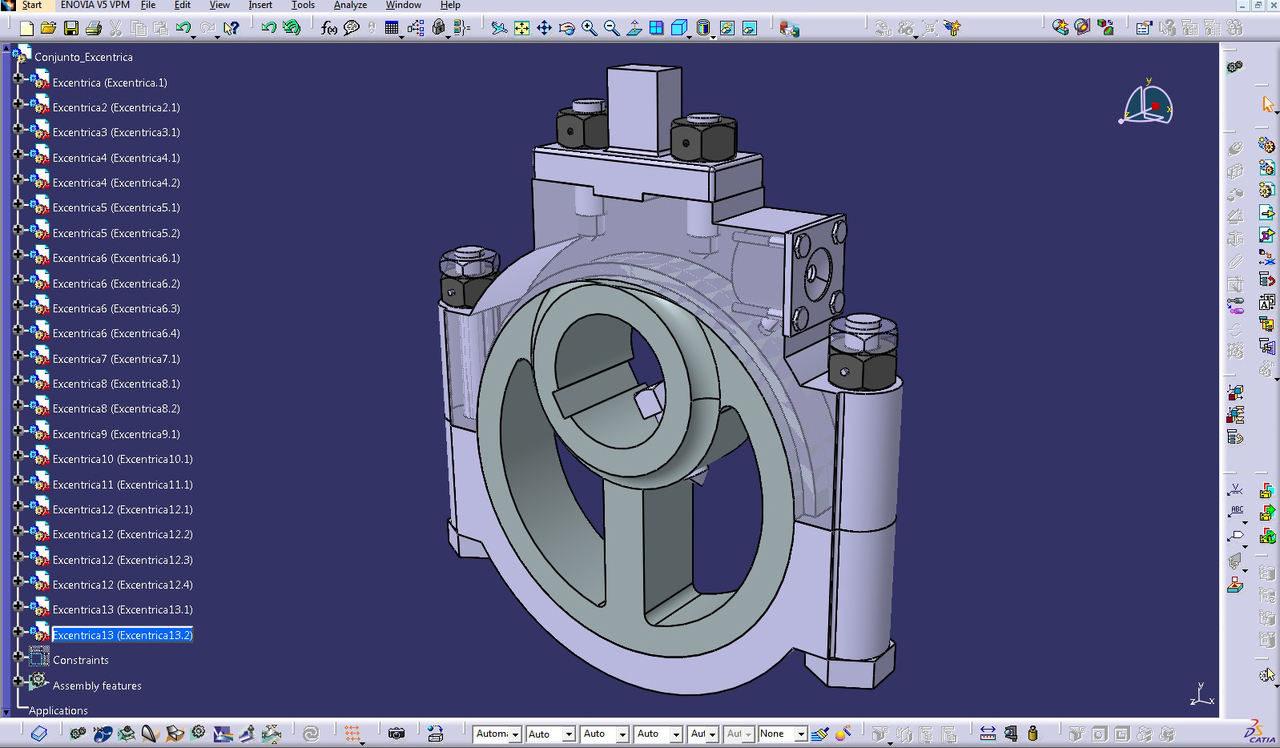Click the Print icon

[93, 29]
